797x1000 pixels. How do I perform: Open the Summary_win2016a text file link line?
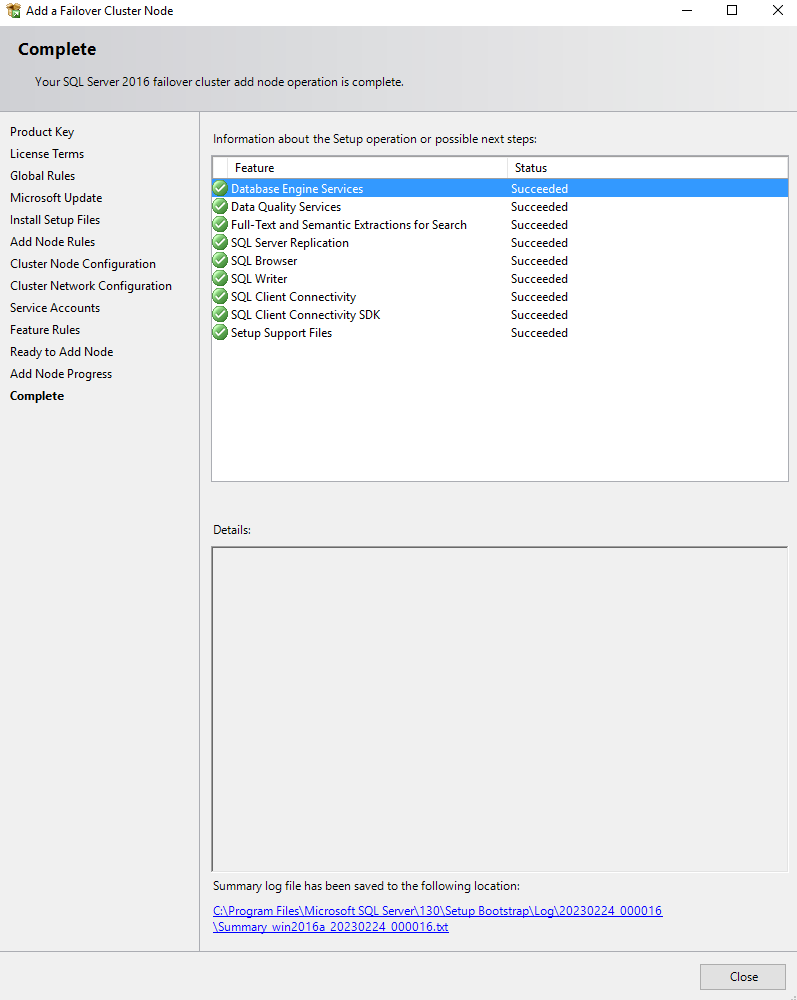coord(330,927)
